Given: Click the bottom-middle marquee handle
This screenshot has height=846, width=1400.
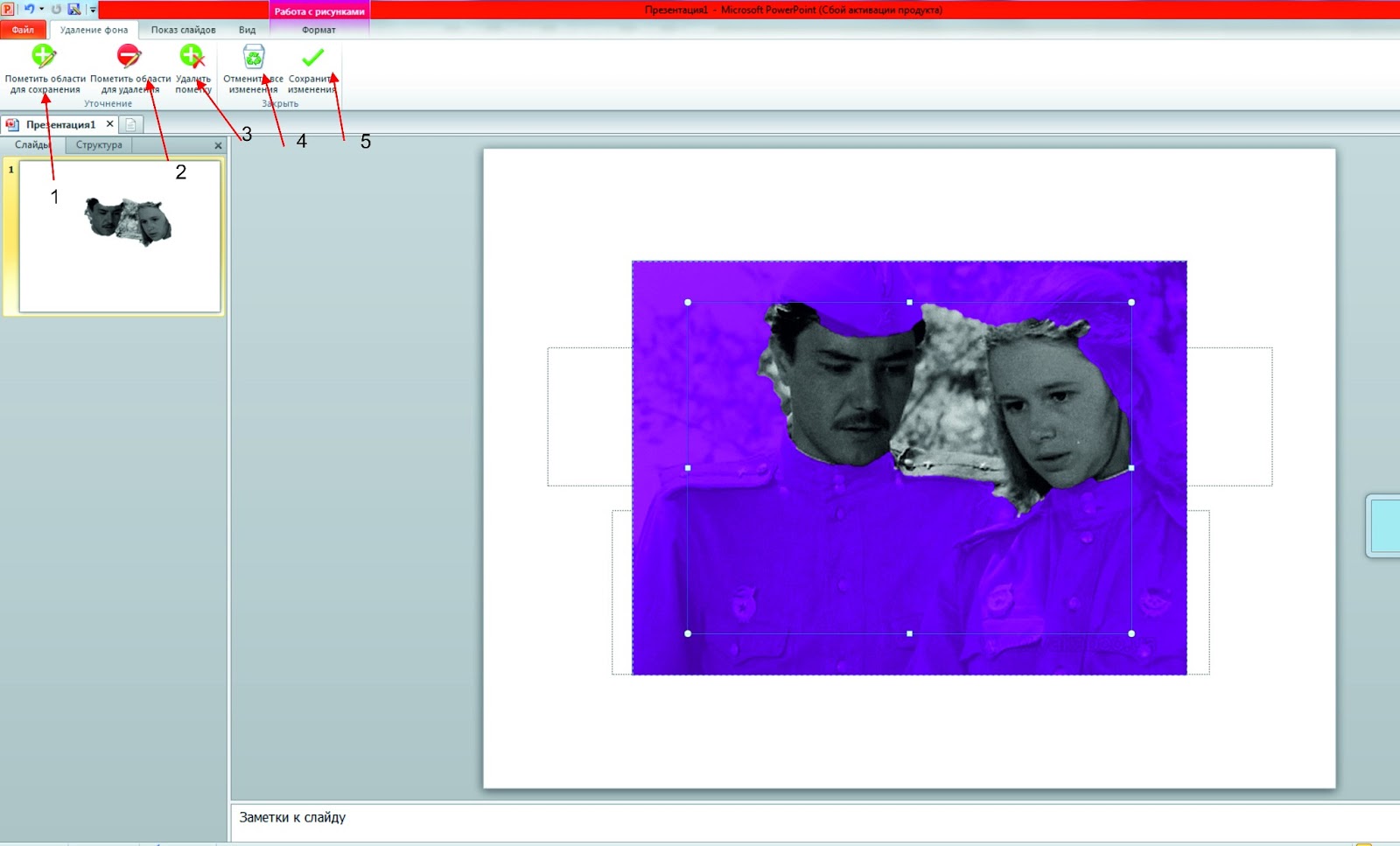Looking at the screenshot, I should [x=910, y=633].
